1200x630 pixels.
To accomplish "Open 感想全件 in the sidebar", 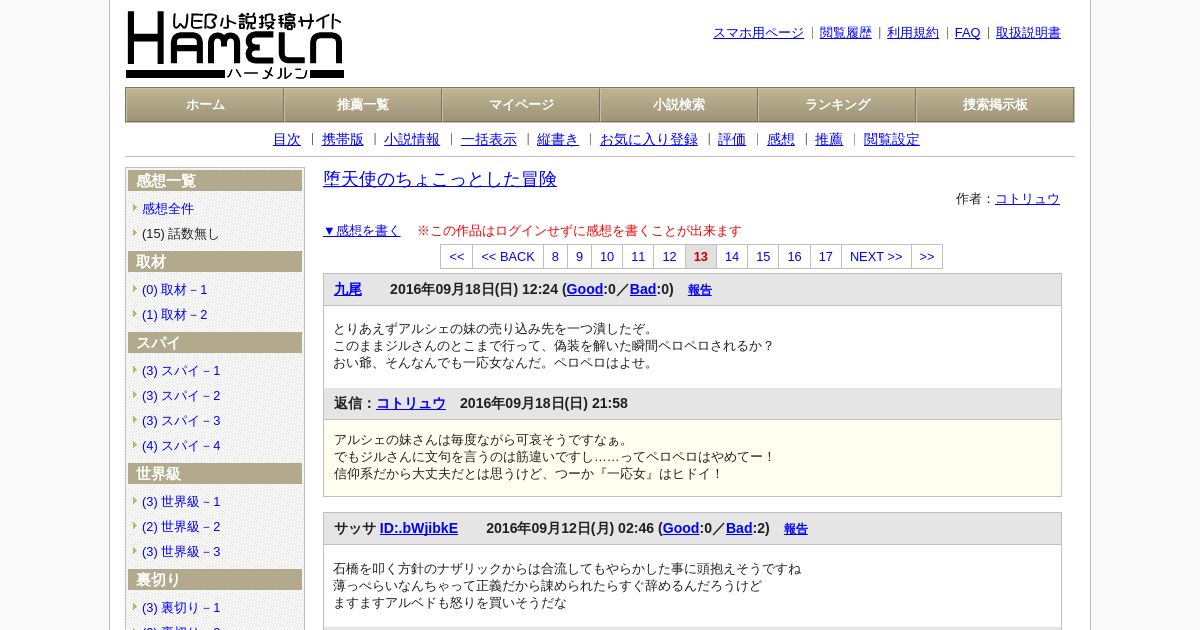I will click(168, 209).
